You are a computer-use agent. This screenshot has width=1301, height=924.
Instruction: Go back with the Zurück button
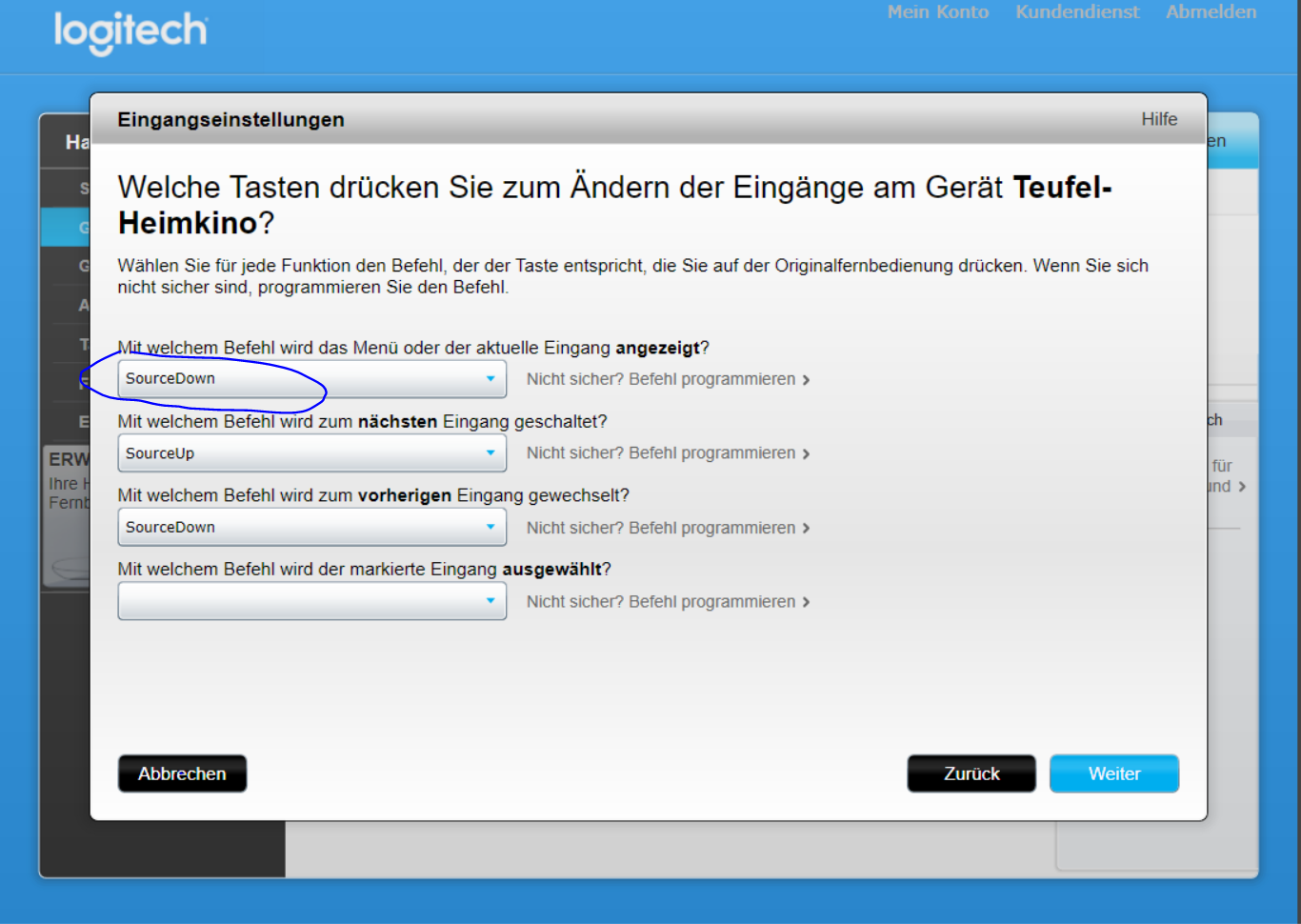971,773
